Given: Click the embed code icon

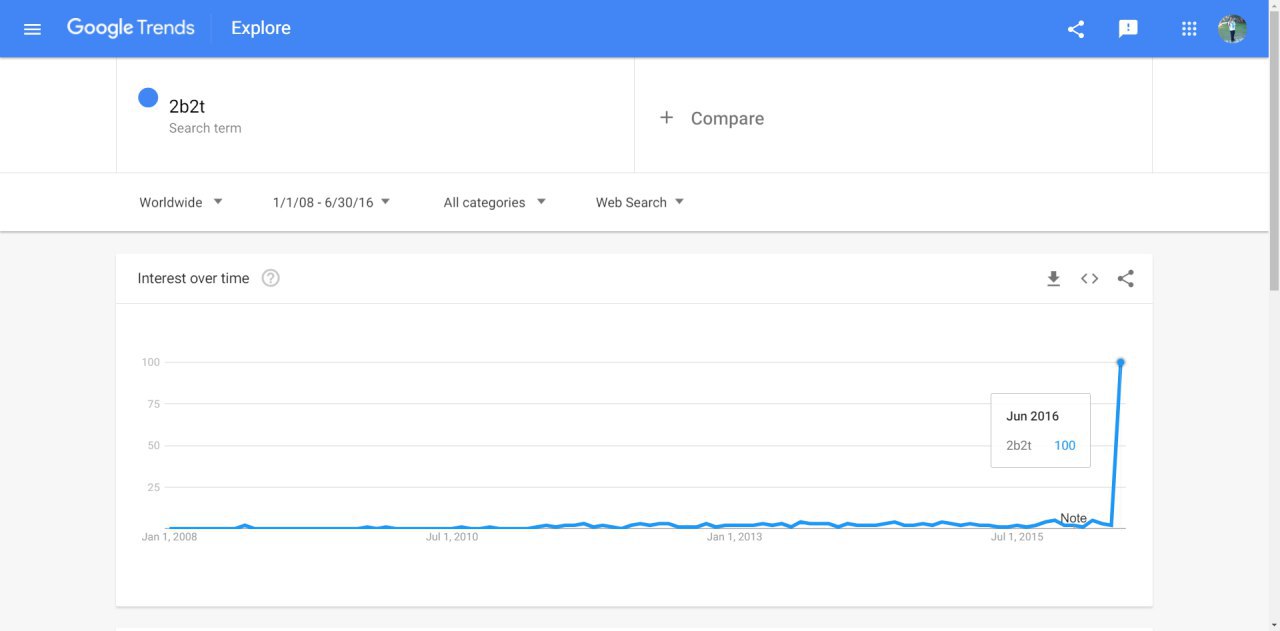Looking at the screenshot, I should 1090,279.
